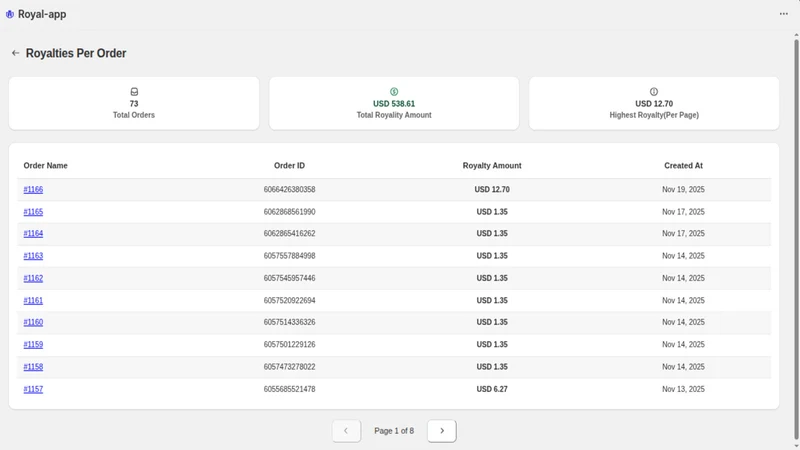Select order ID 6057473278022
Screen dimensions: 800x450
click(x=289, y=367)
